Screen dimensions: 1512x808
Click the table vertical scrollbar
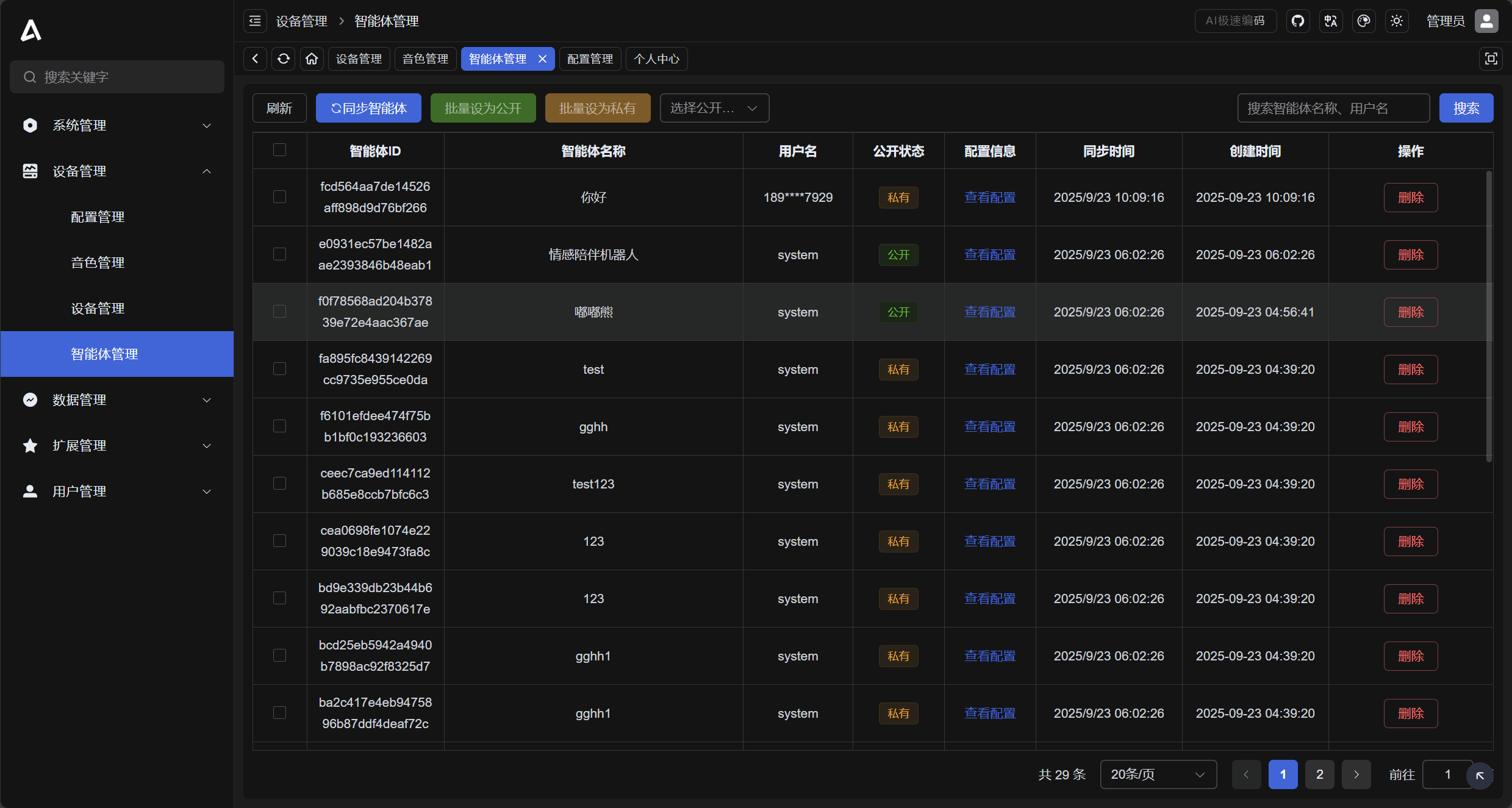point(1489,317)
